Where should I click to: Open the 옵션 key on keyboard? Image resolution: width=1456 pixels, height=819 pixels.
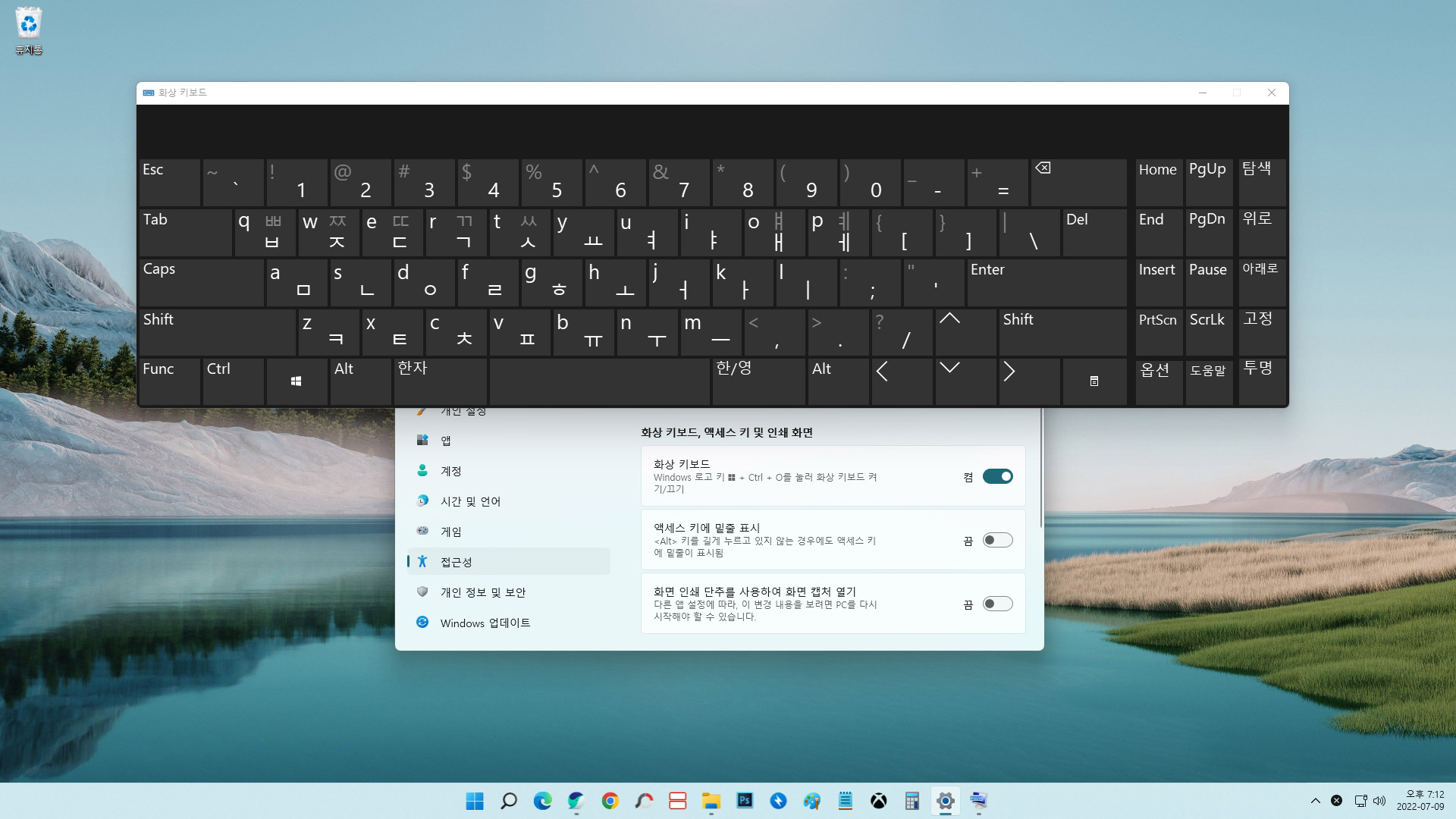coord(1158,381)
